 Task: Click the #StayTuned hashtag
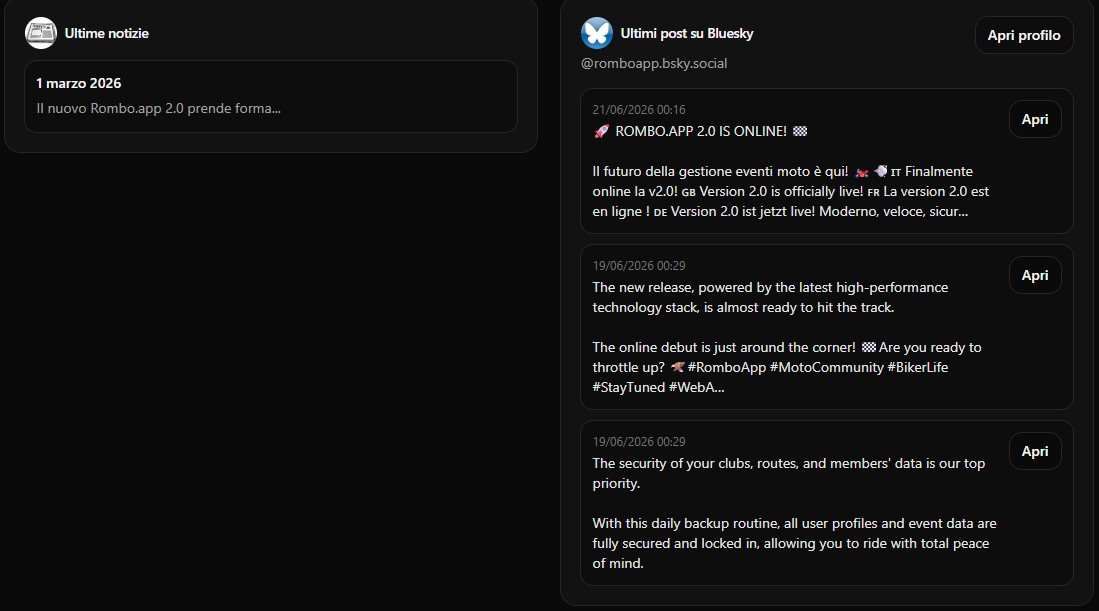pyautogui.click(x=629, y=387)
